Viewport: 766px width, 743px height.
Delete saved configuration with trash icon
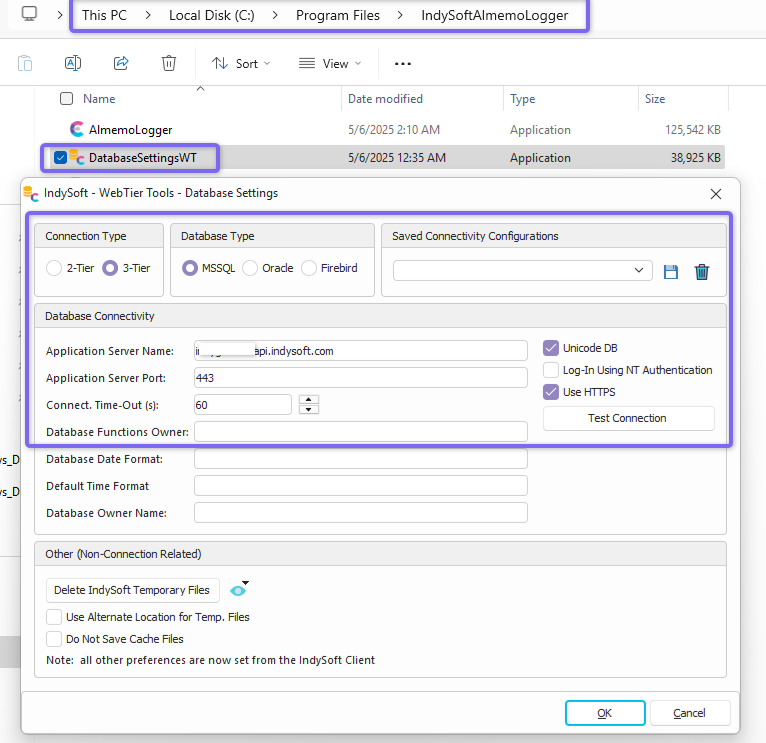coord(702,271)
